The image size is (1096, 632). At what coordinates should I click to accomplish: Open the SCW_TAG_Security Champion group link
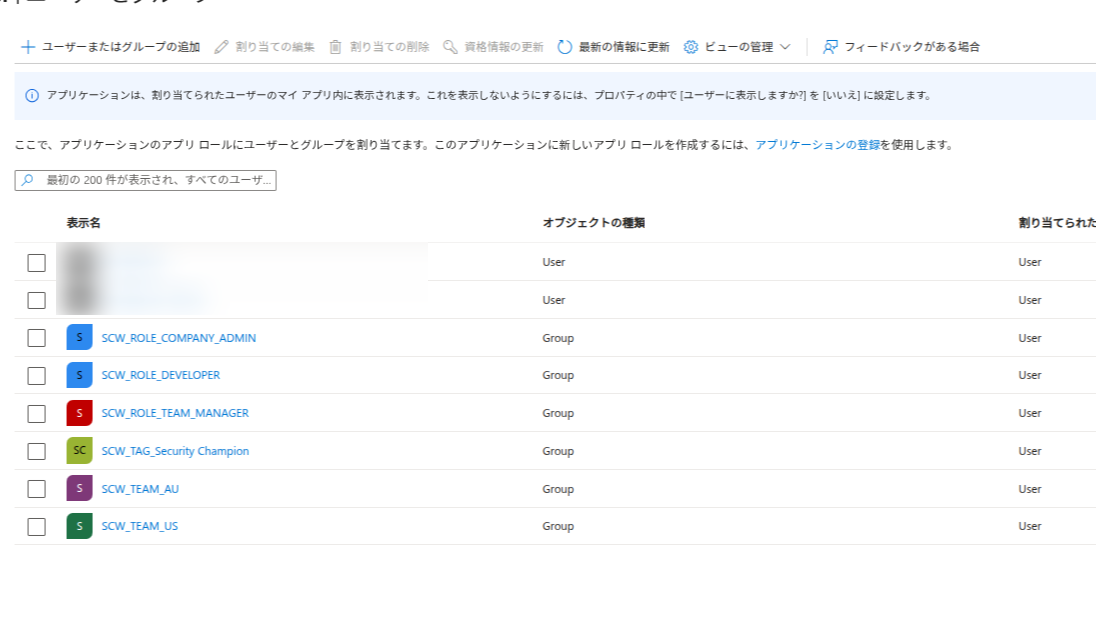(x=175, y=451)
